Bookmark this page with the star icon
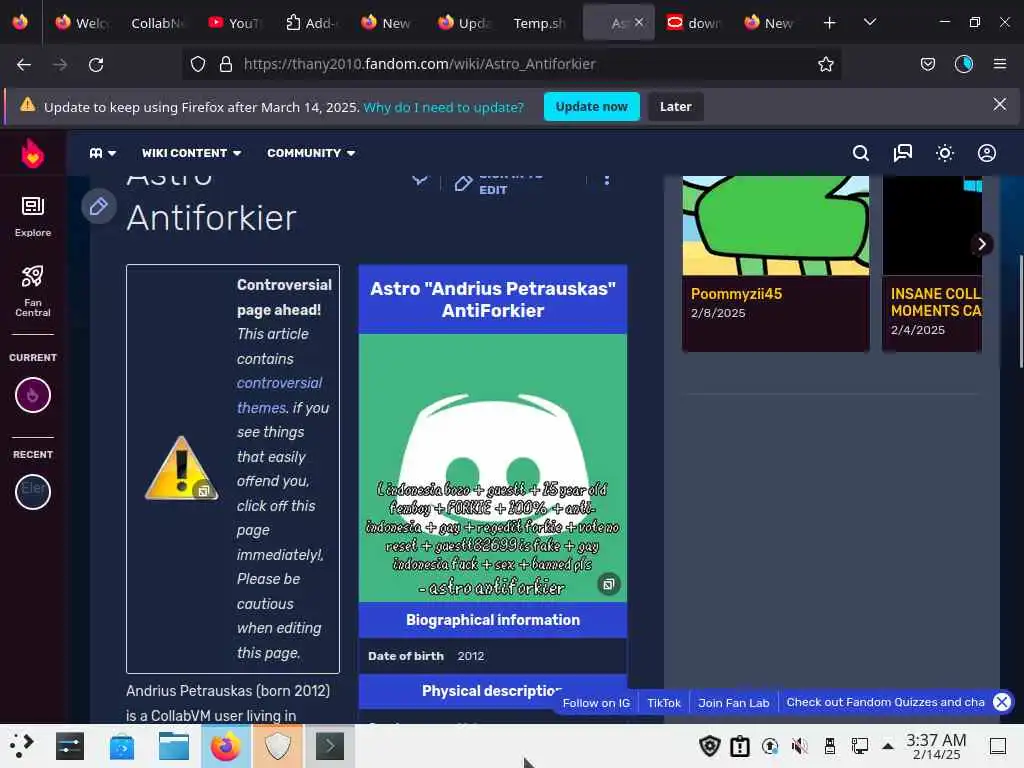Image resolution: width=1024 pixels, height=768 pixels. coord(825,64)
